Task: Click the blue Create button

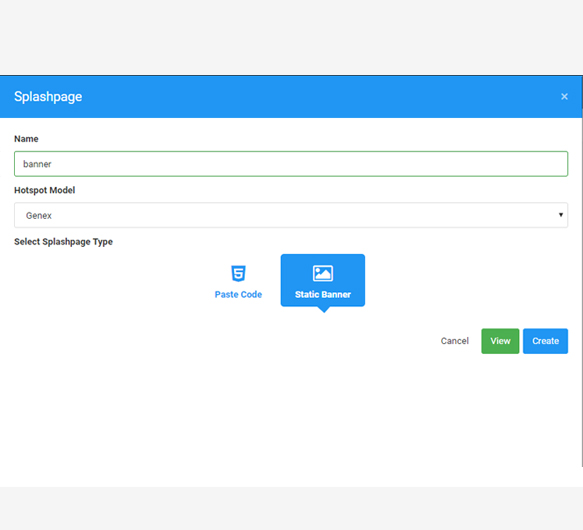Action: (x=545, y=341)
